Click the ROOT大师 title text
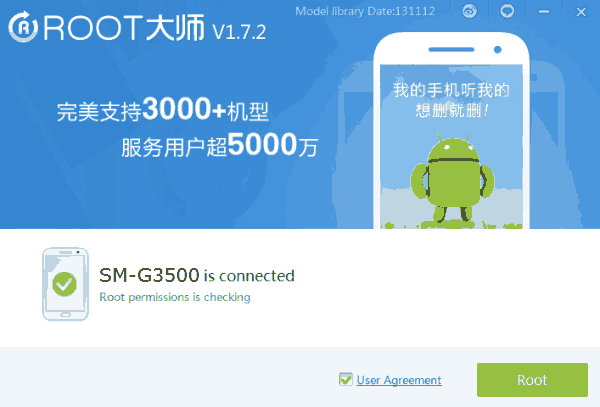Screen dimensions: 600x407 pos(124,28)
